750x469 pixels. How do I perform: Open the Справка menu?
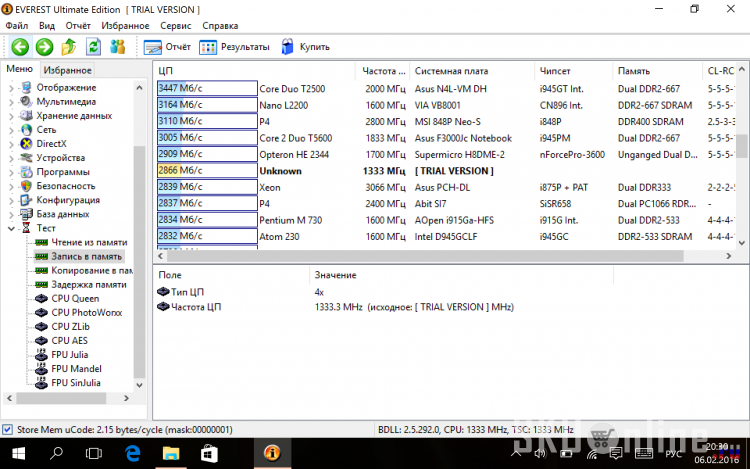pyautogui.click(x=220, y=26)
